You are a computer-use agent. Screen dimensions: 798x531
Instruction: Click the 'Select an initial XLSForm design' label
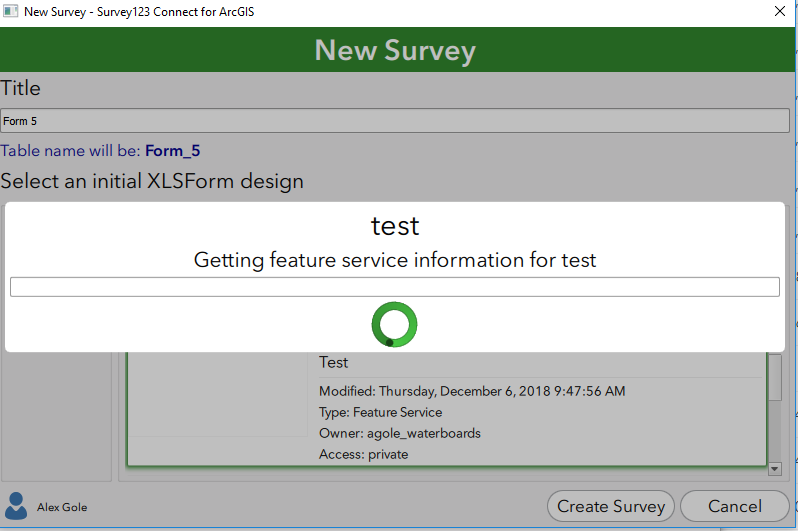[152, 181]
